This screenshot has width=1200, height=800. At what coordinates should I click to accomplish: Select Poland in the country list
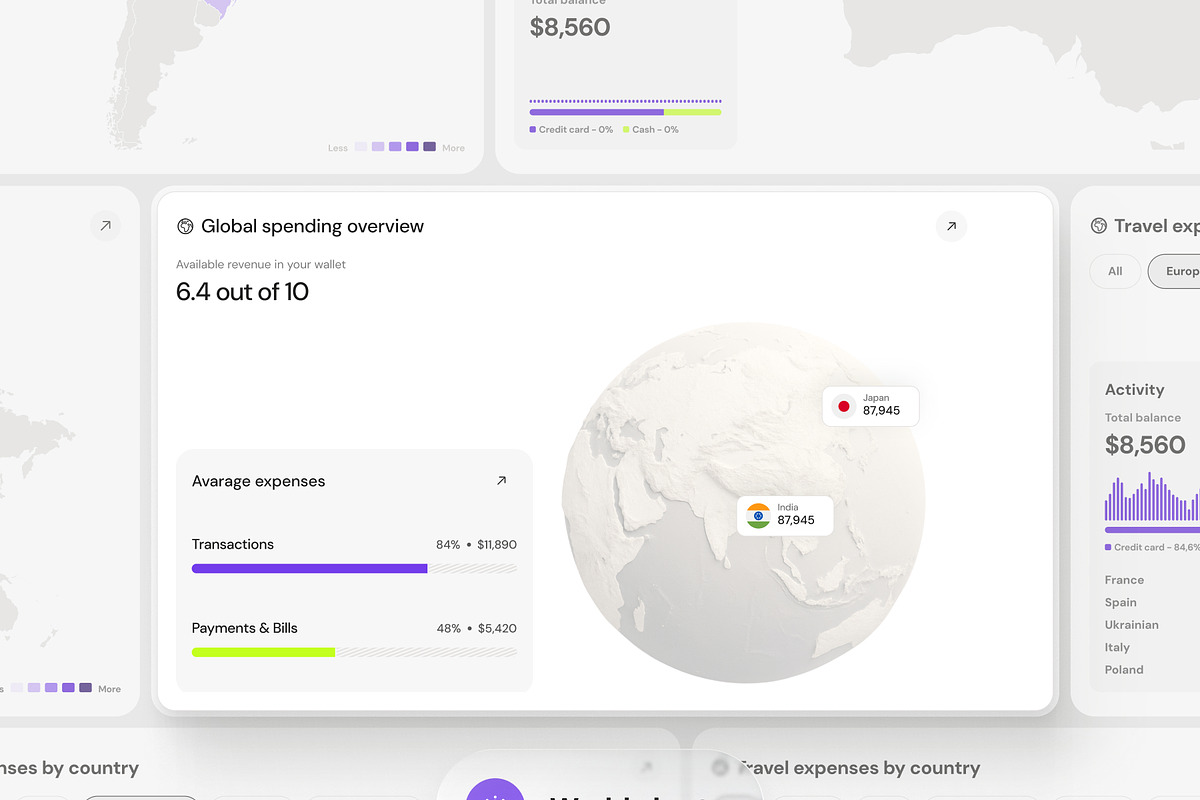click(x=1124, y=670)
